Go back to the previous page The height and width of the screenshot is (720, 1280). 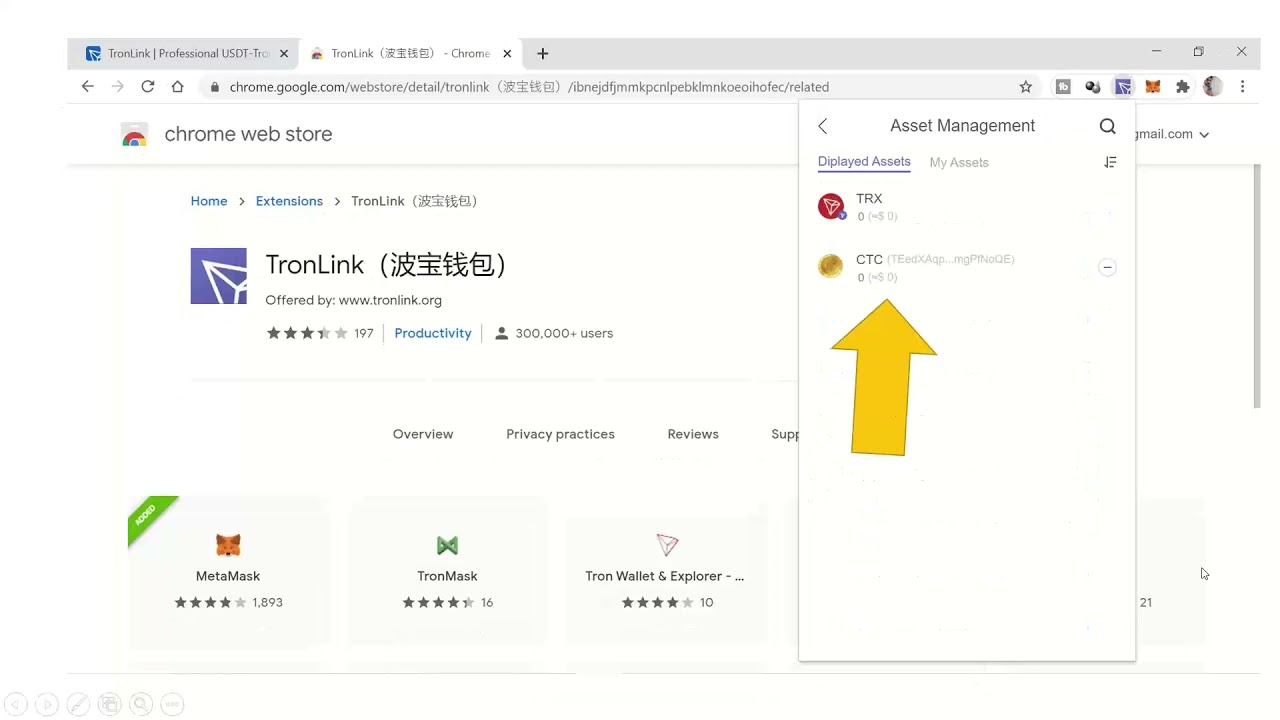[88, 87]
